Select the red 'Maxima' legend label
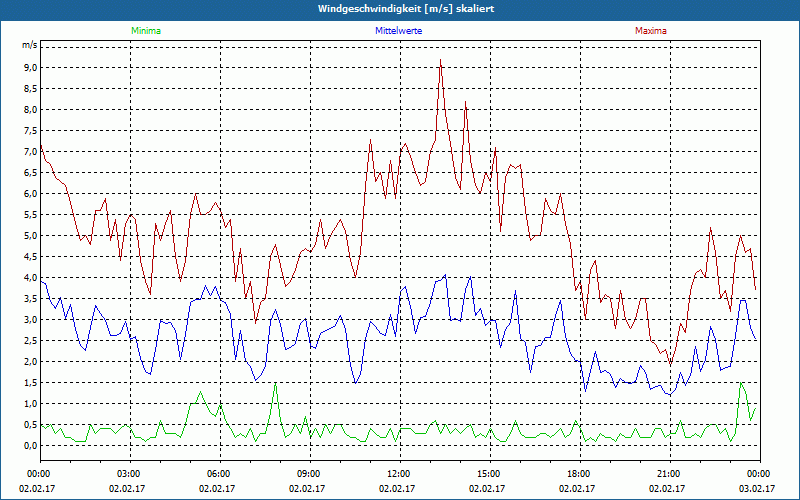Image resolution: width=800 pixels, height=500 pixels. [651, 31]
